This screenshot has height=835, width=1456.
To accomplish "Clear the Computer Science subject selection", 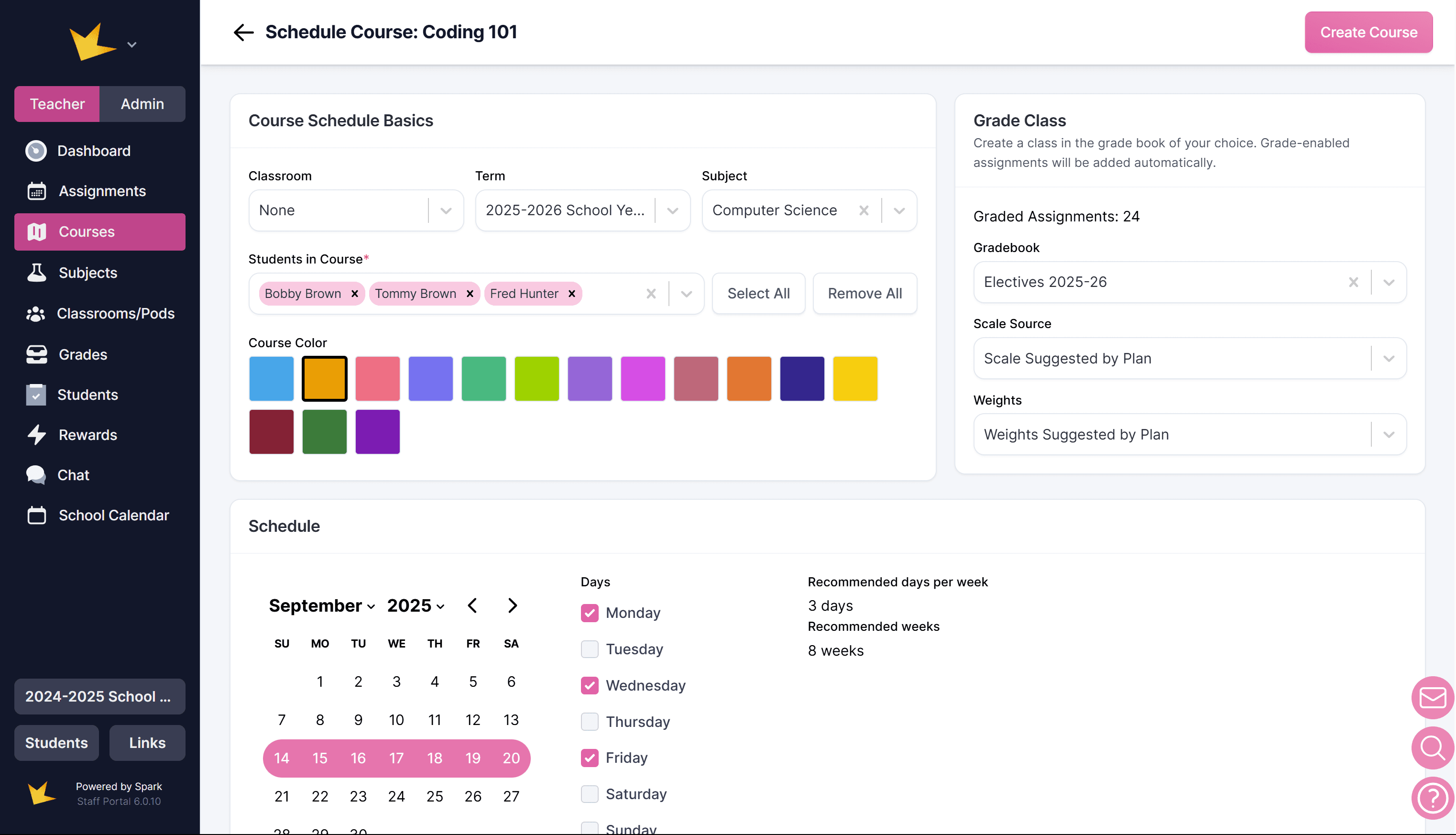I will coord(863,210).
